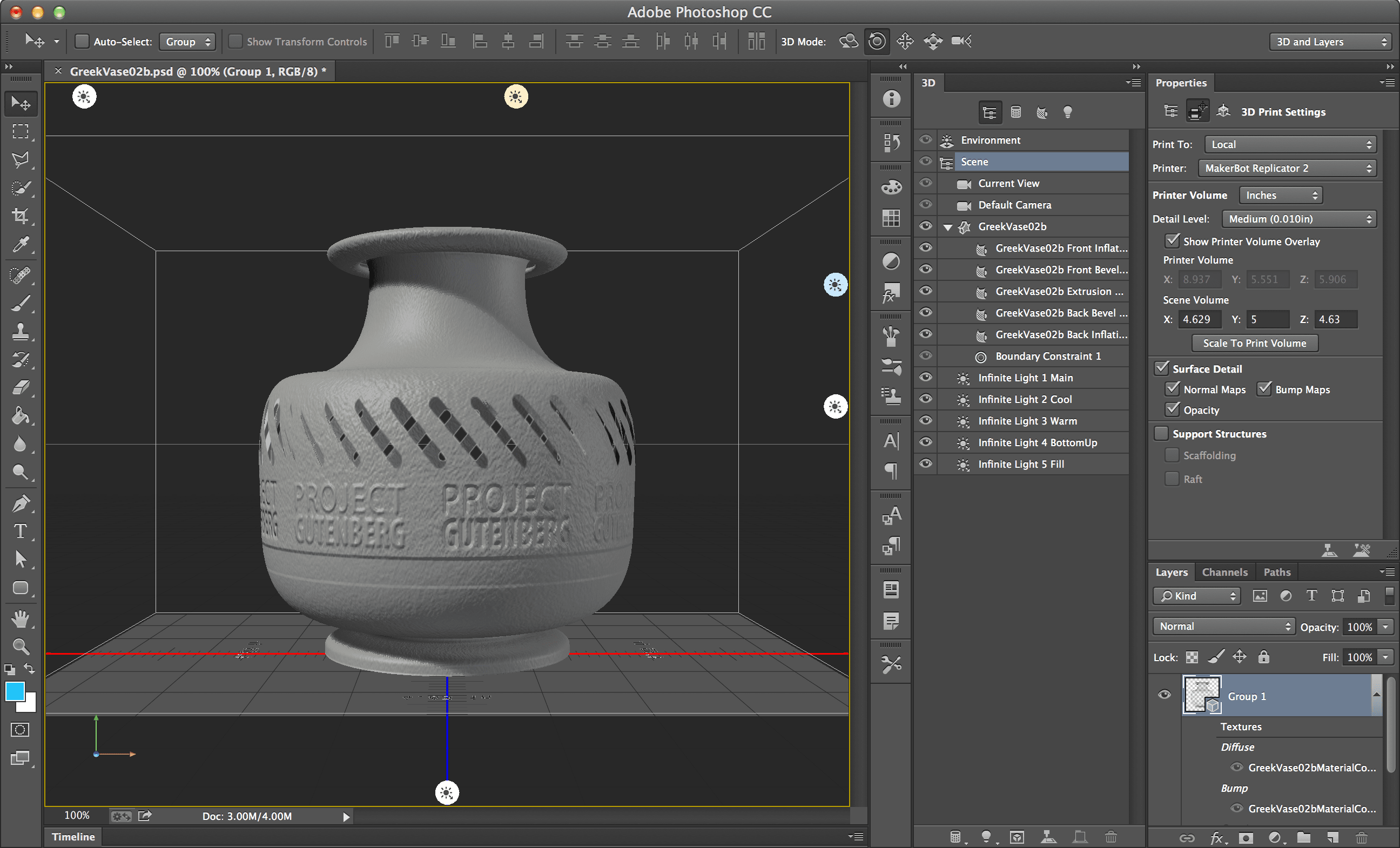This screenshot has width=1400, height=848.
Task: Uncheck Normal Maps under Surface Detail
Action: [1172, 389]
